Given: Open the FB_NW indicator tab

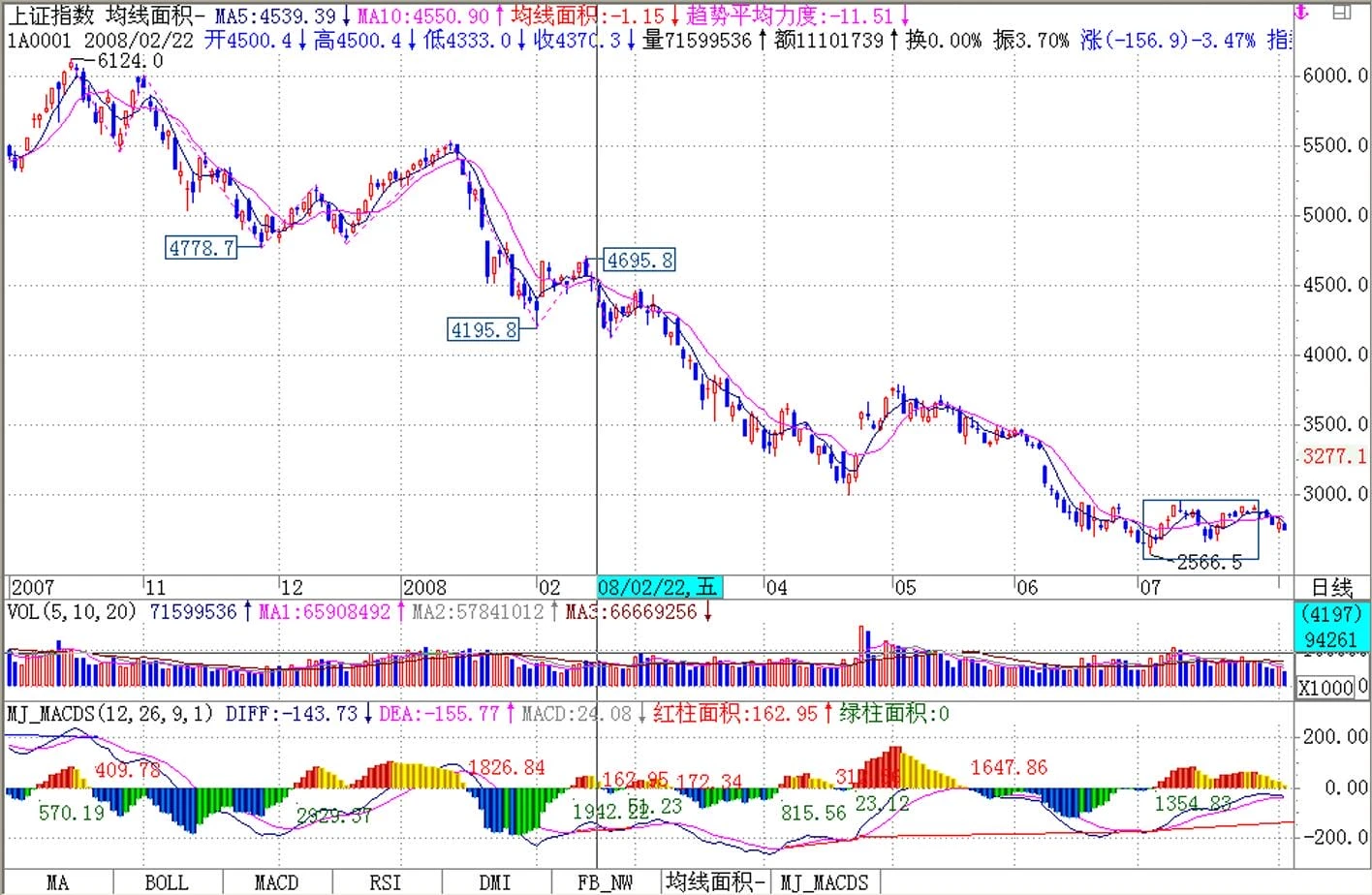Looking at the screenshot, I should [x=605, y=882].
